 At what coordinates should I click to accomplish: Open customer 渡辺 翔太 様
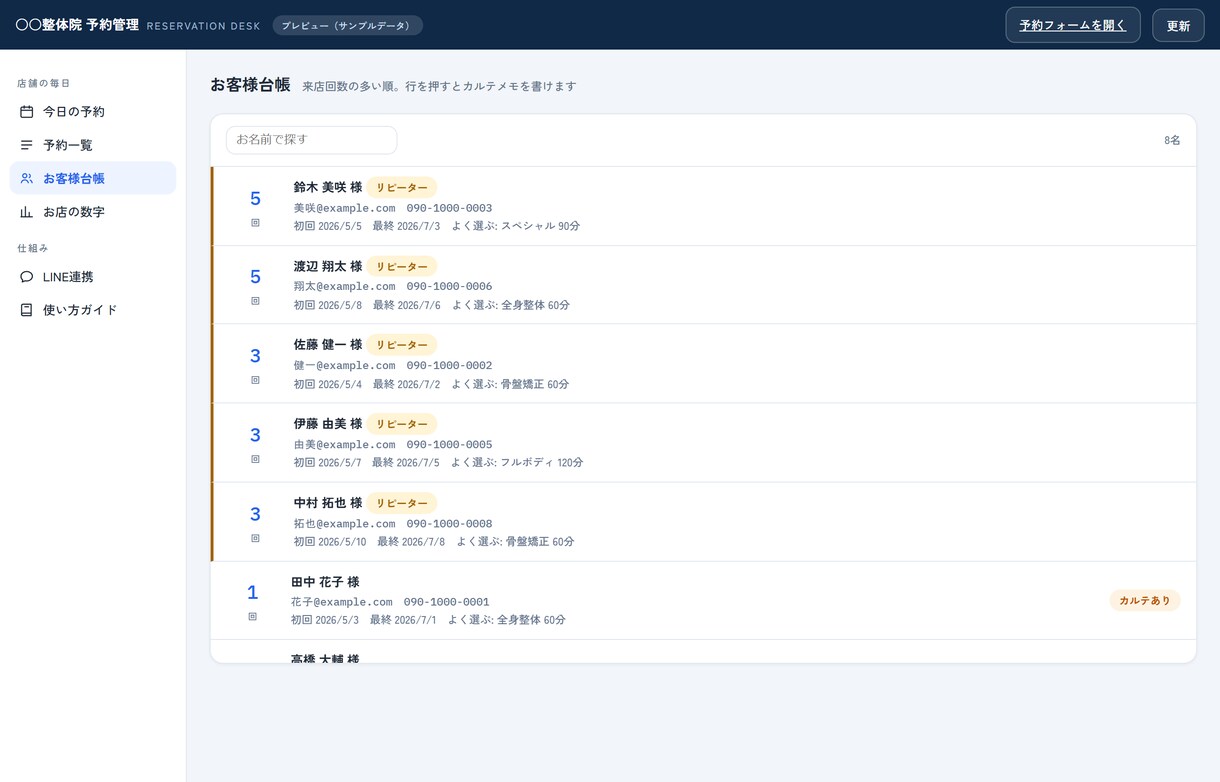point(704,285)
